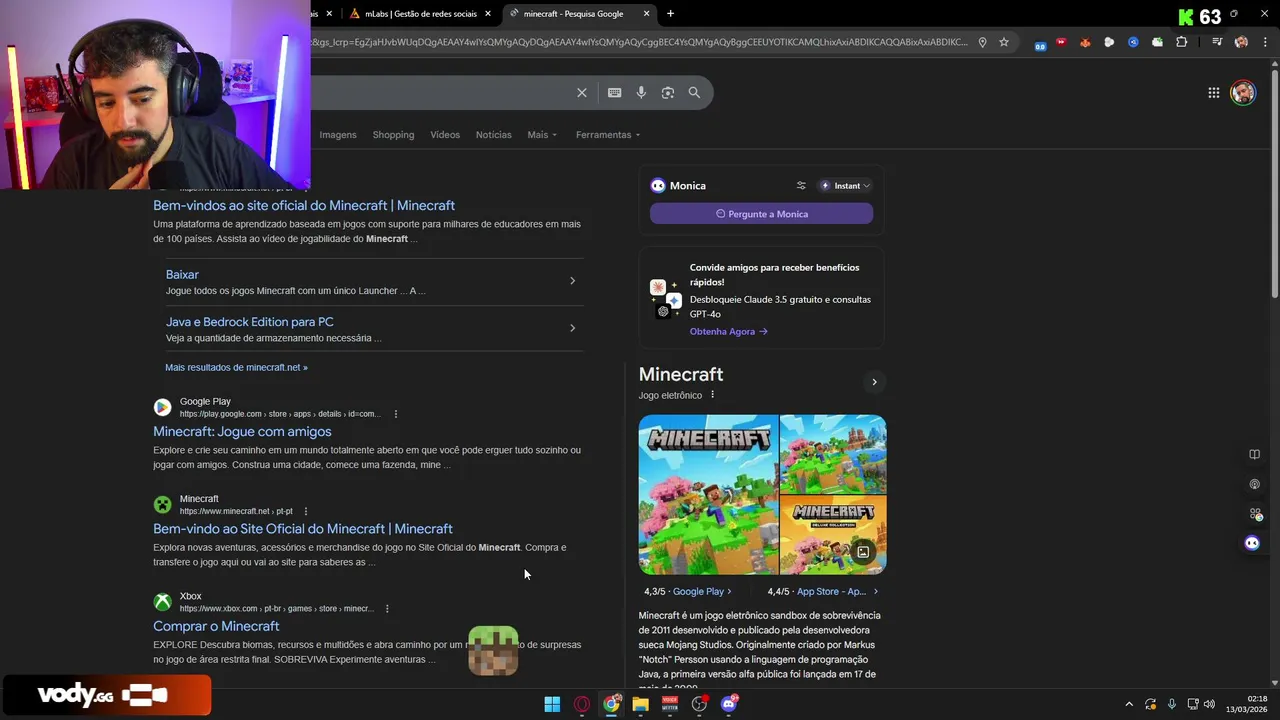The width and height of the screenshot is (1280, 720).
Task: Click the magnifying glass search button
Action: [x=694, y=93]
